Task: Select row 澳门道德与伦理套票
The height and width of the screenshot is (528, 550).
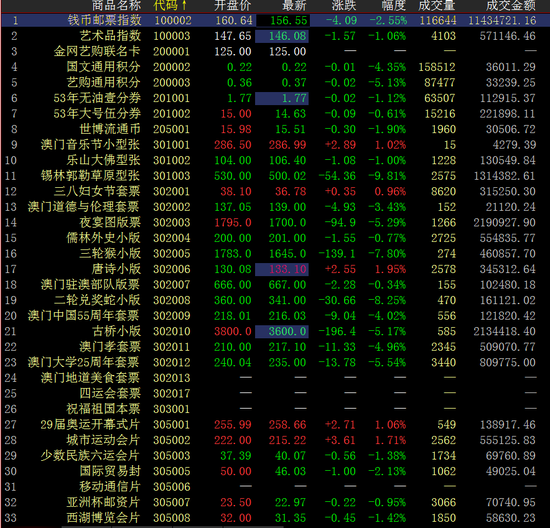Action: [x=275, y=207]
